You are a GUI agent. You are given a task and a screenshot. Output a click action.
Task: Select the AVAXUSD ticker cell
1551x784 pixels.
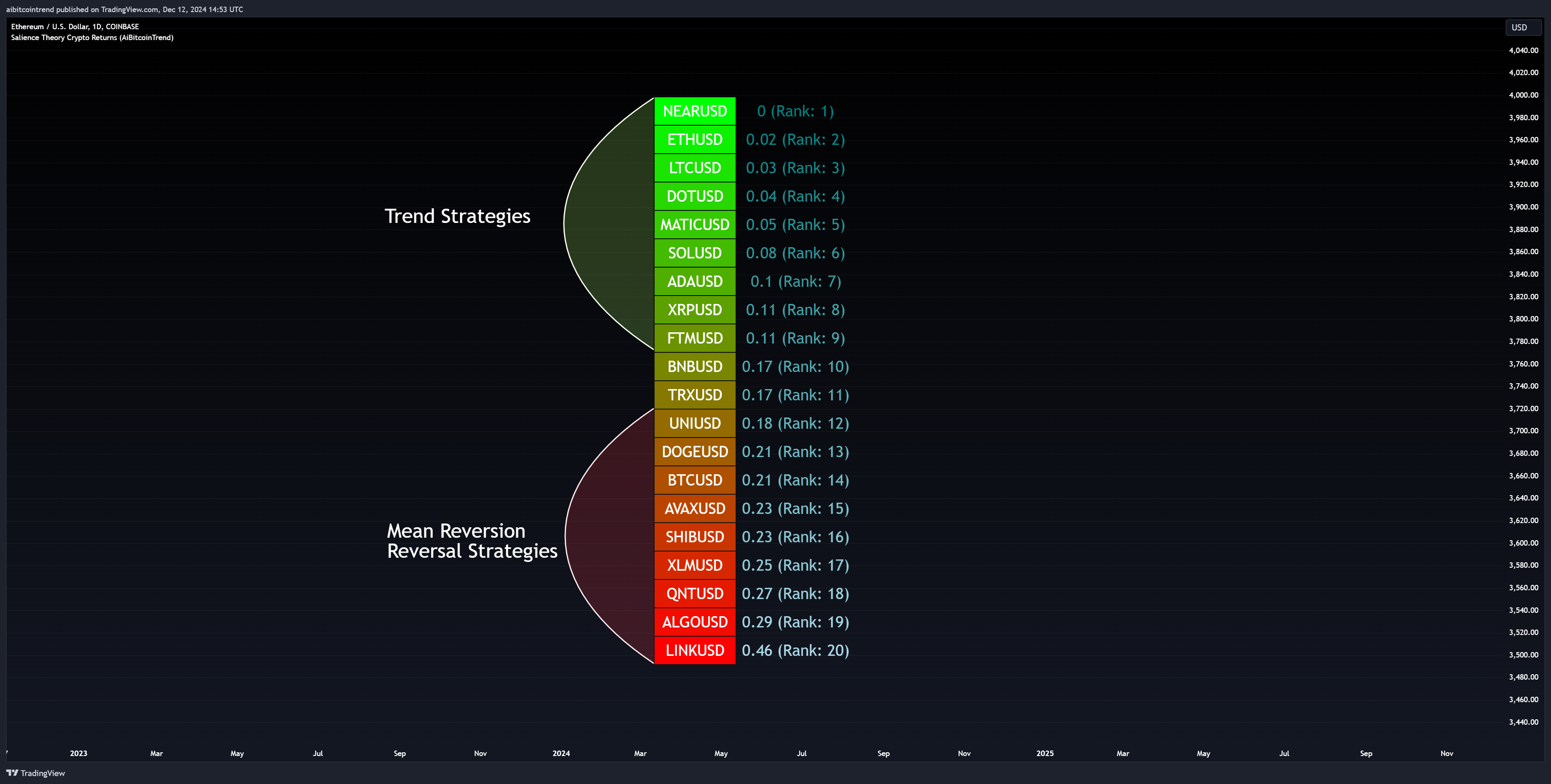tap(695, 508)
